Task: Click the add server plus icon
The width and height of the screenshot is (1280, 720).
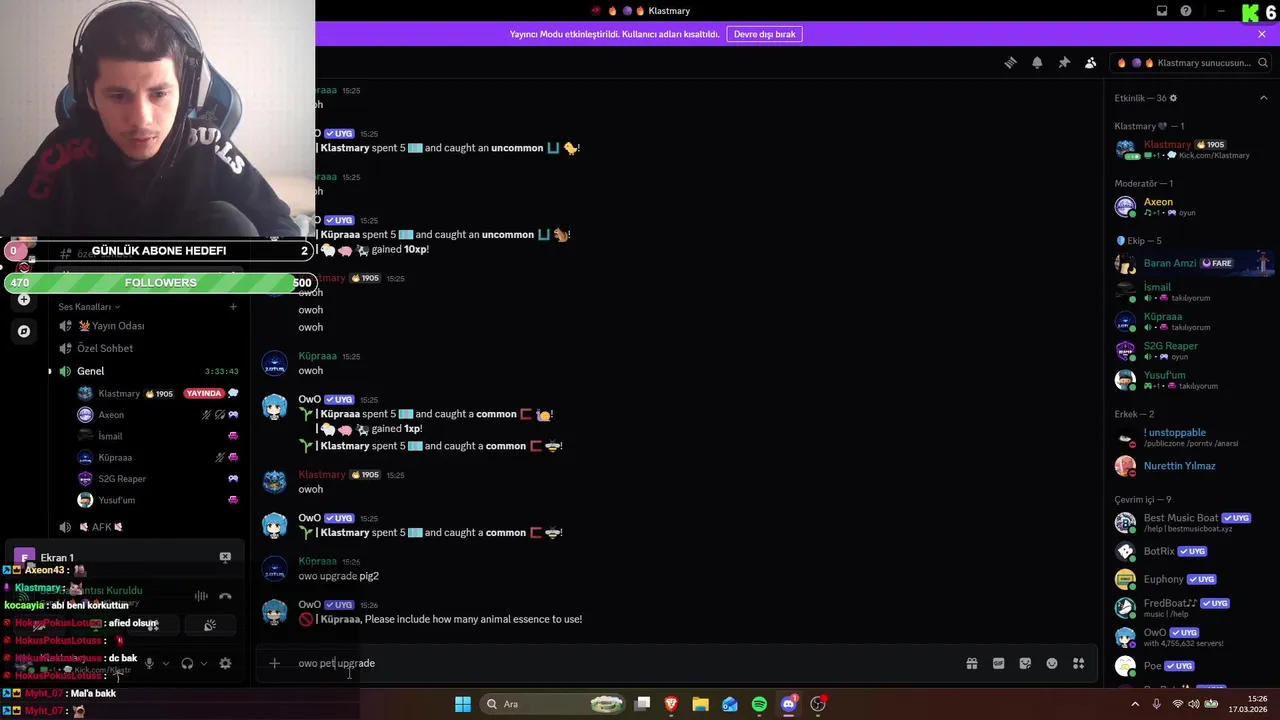Action: [x=24, y=299]
